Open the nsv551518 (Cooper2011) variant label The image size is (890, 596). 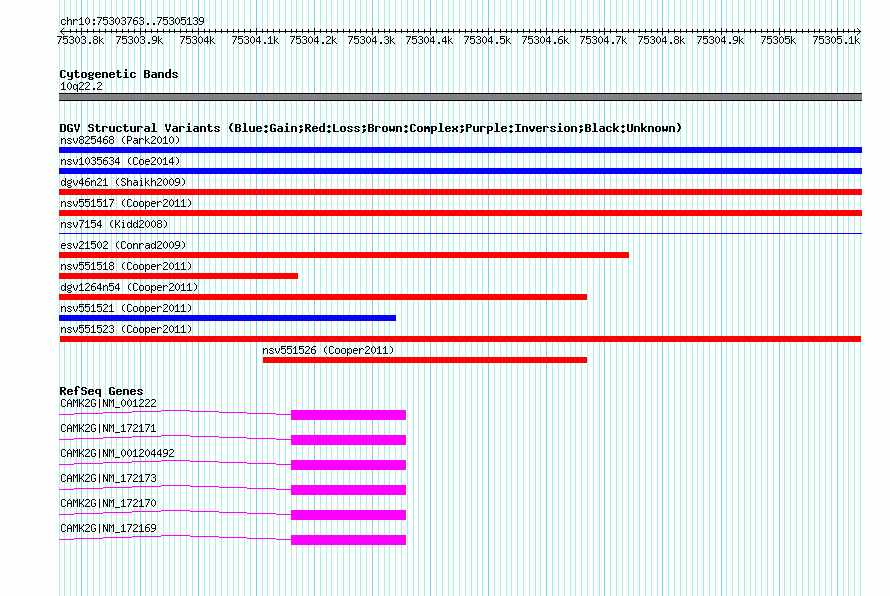coord(126,266)
